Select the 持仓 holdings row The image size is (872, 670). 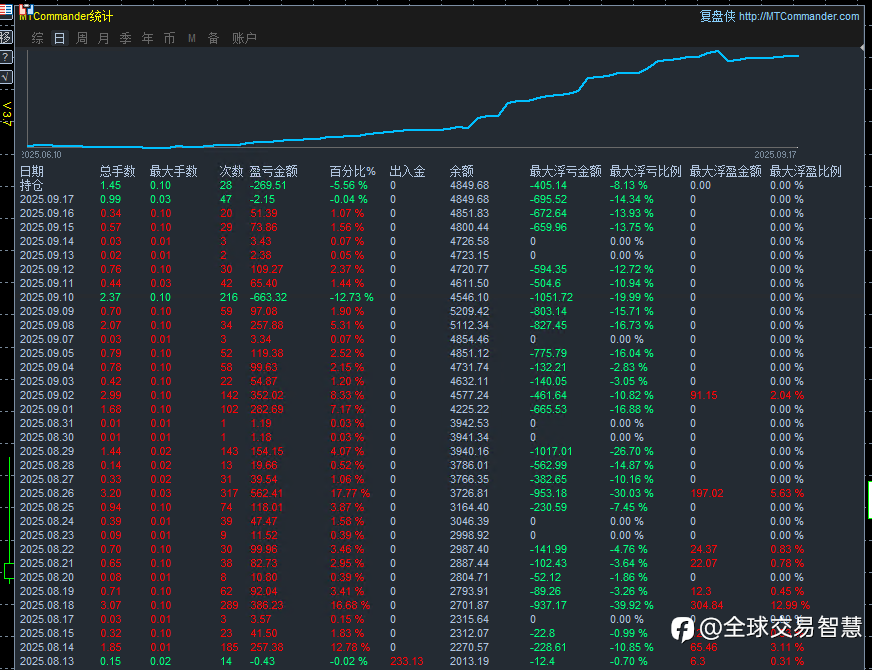[32, 185]
